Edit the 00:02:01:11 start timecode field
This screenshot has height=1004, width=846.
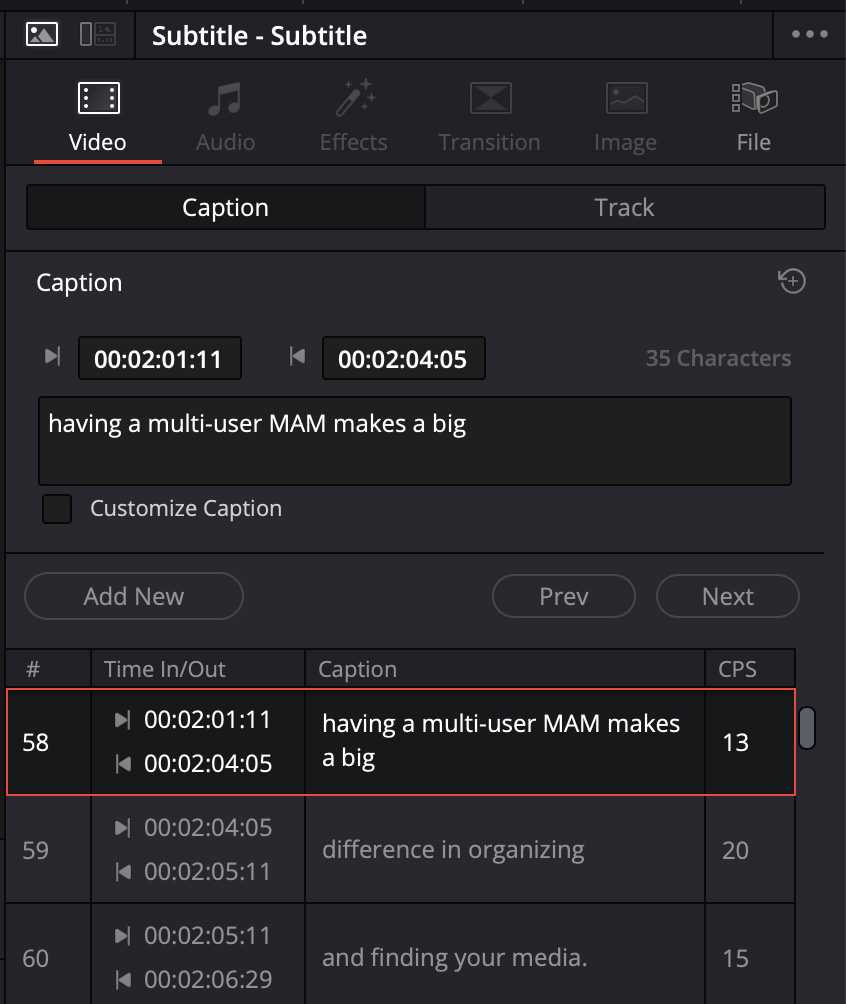click(159, 359)
